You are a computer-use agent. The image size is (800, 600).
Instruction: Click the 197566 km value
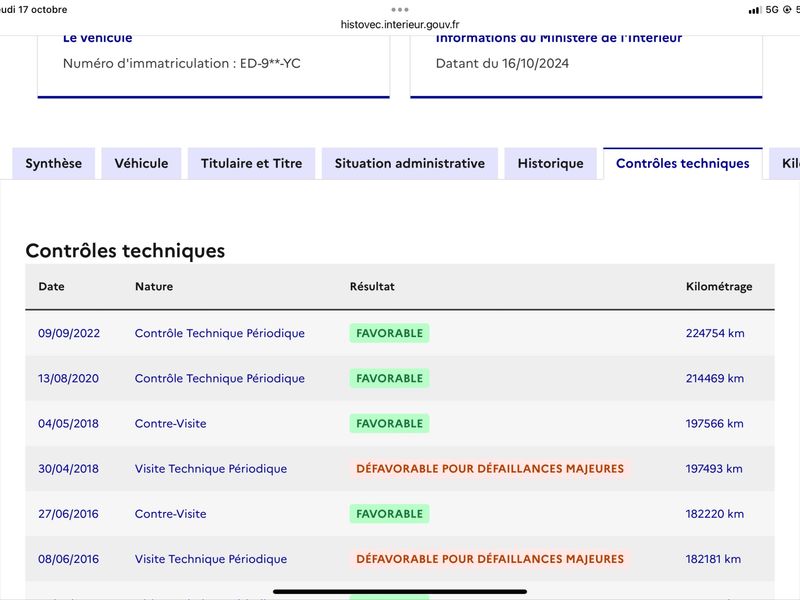pos(714,423)
